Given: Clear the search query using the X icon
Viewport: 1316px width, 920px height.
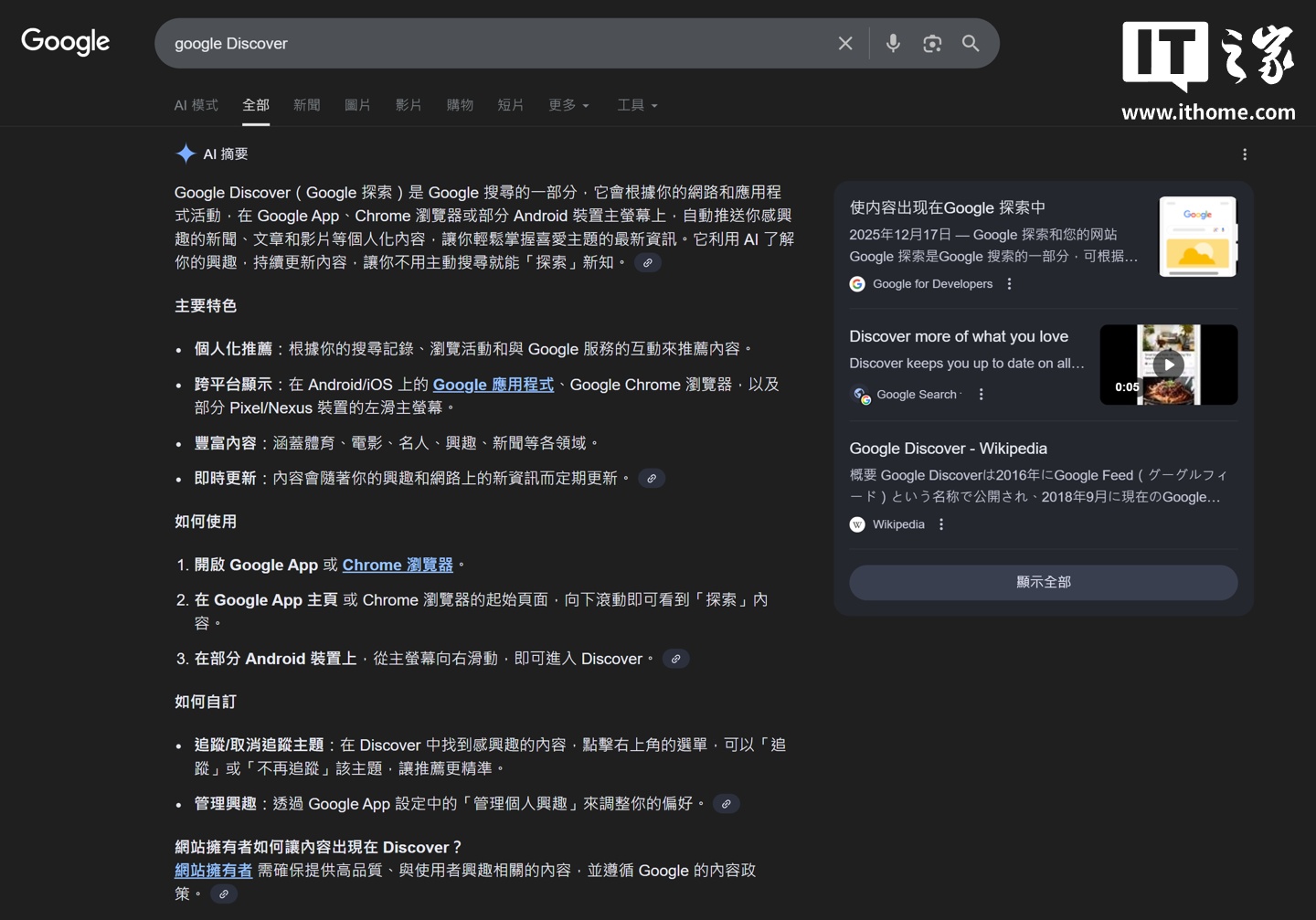Looking at the screenshot, I should (x=844, y=43).
